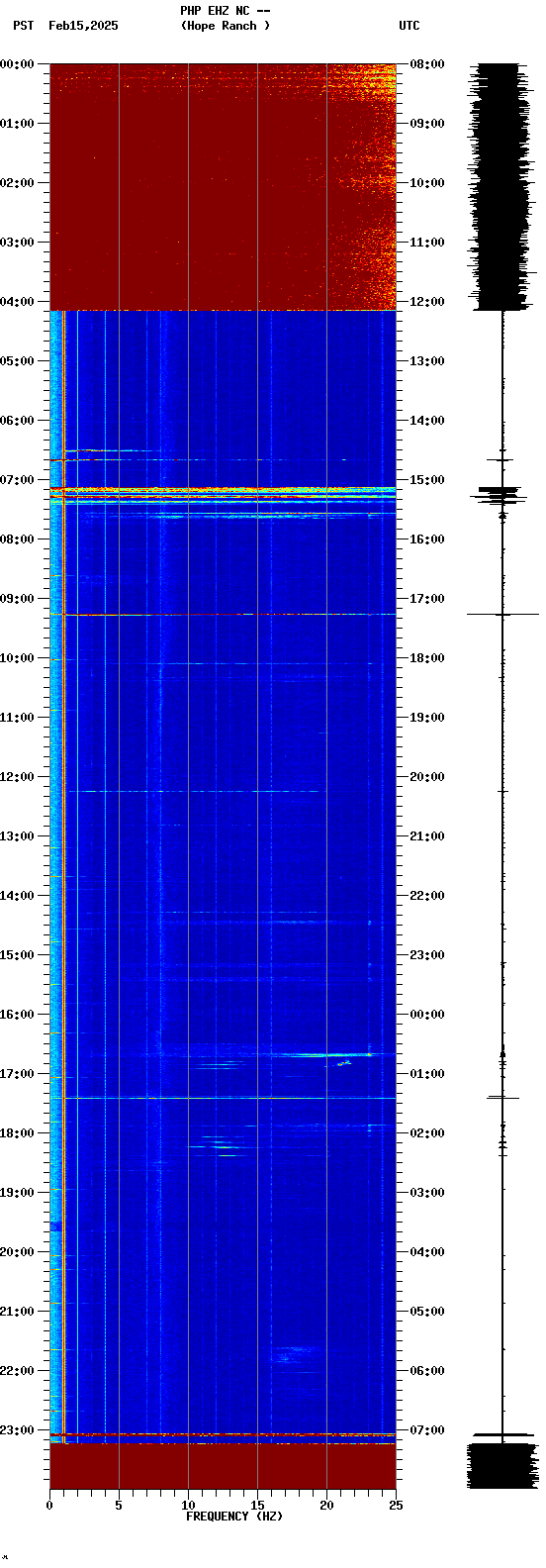546x1568 pixels.
Task: Click 17:00 on the UTC time axis
Action: click(x=427, y=598)
